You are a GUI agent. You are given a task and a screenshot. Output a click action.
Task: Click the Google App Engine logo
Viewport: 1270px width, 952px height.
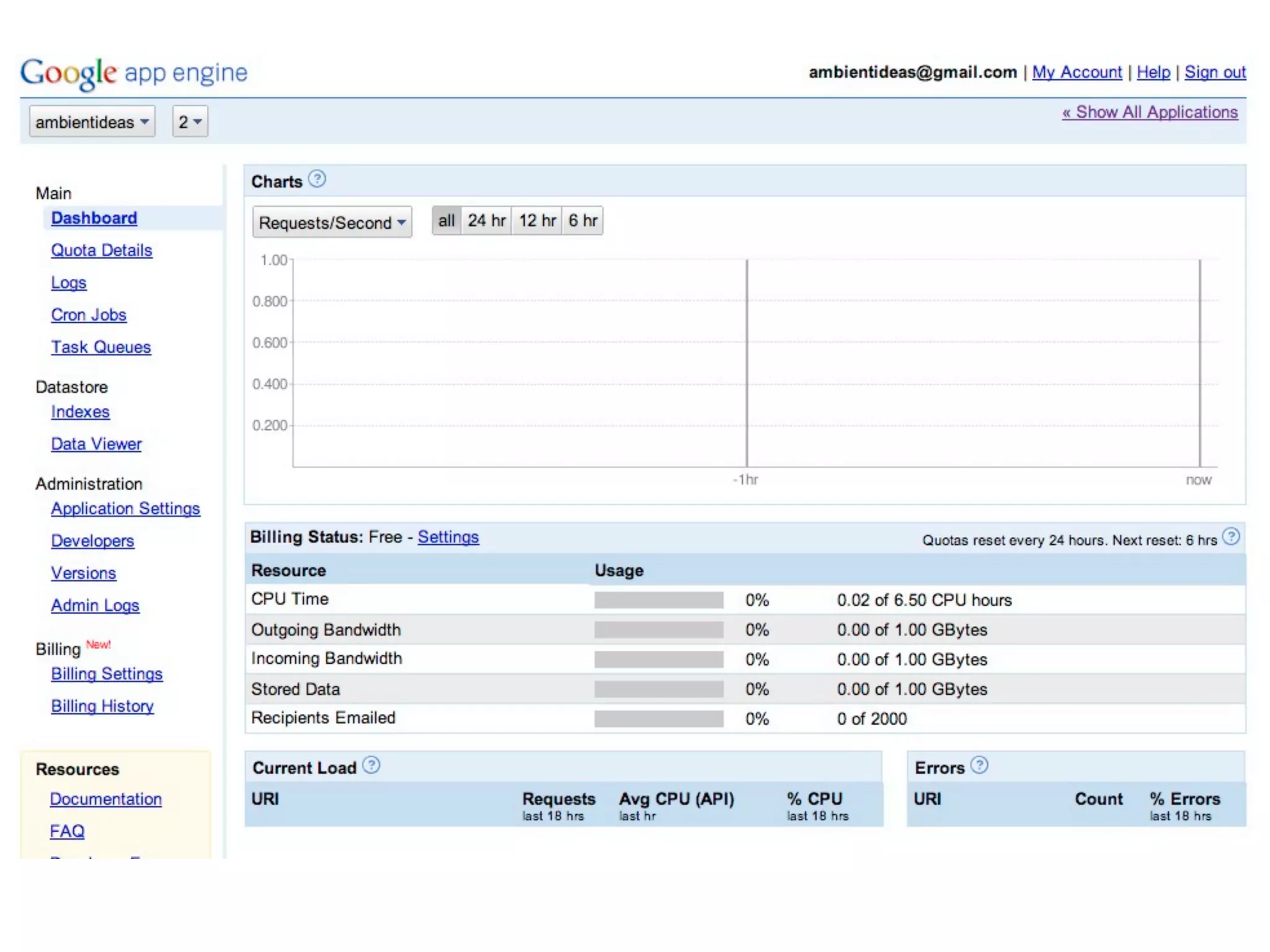coord(133,73)
